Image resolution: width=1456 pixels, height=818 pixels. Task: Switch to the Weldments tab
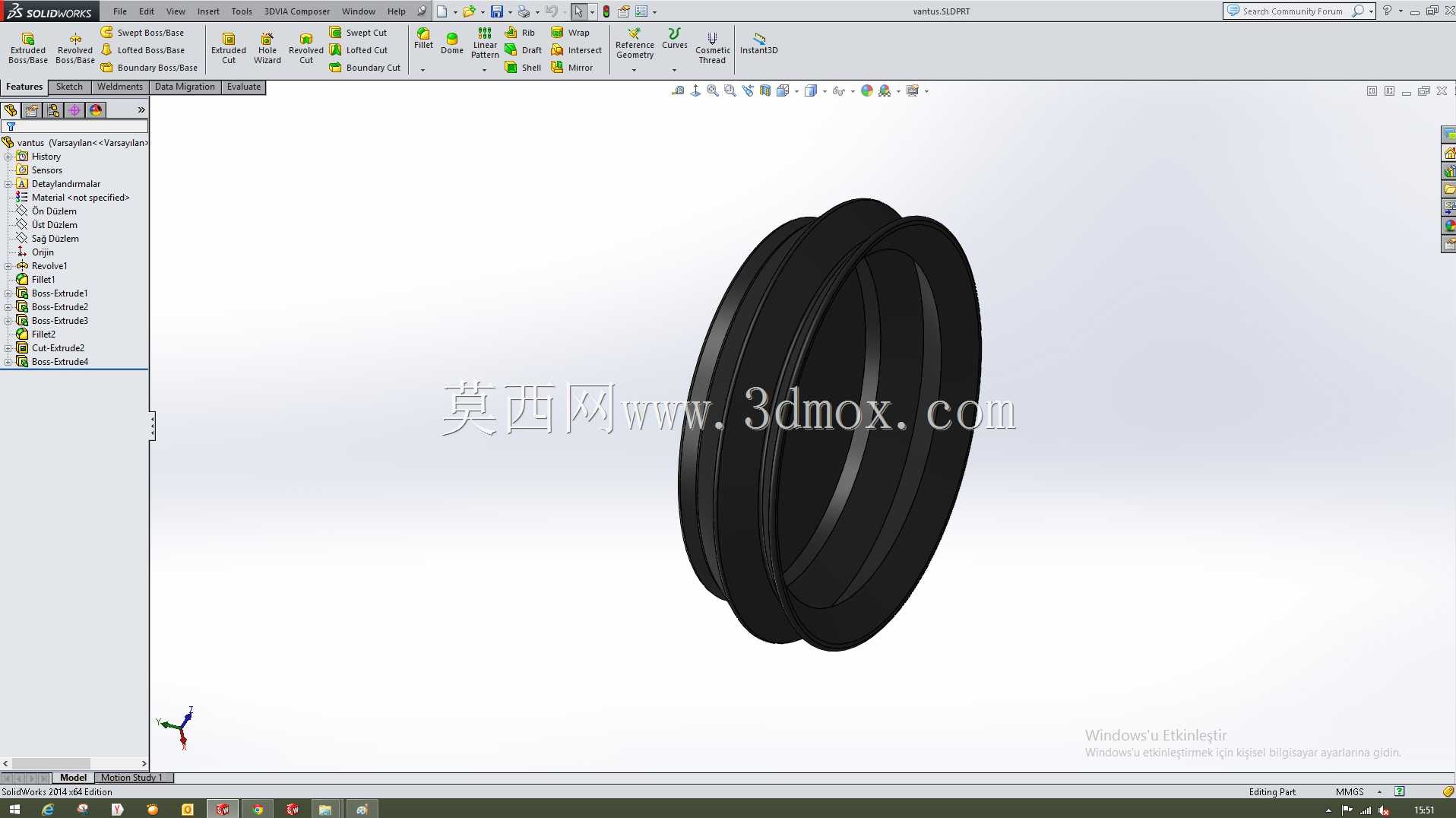pos(120,87)
